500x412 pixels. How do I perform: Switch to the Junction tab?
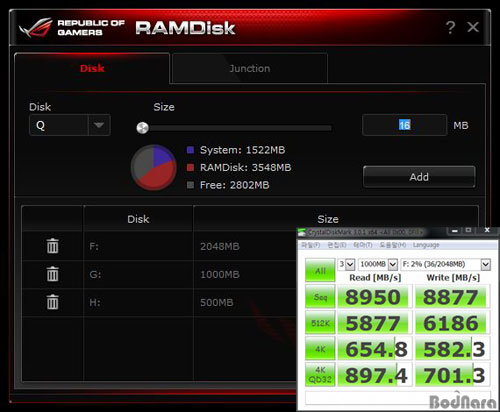click(x=249, y=68)
